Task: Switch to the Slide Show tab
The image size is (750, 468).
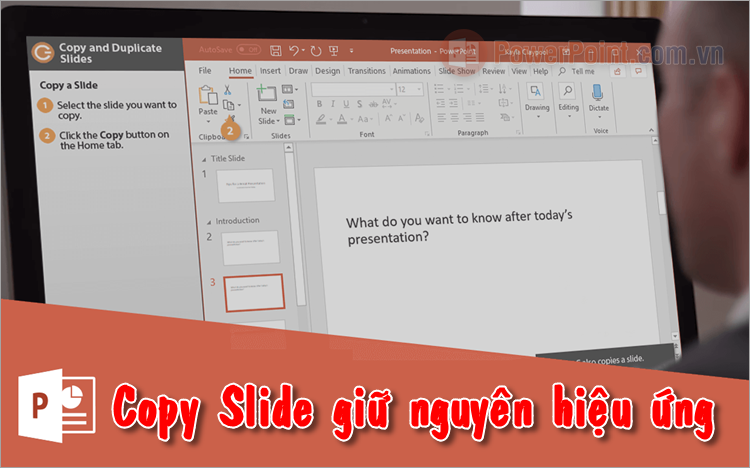Action: [457, 71]
